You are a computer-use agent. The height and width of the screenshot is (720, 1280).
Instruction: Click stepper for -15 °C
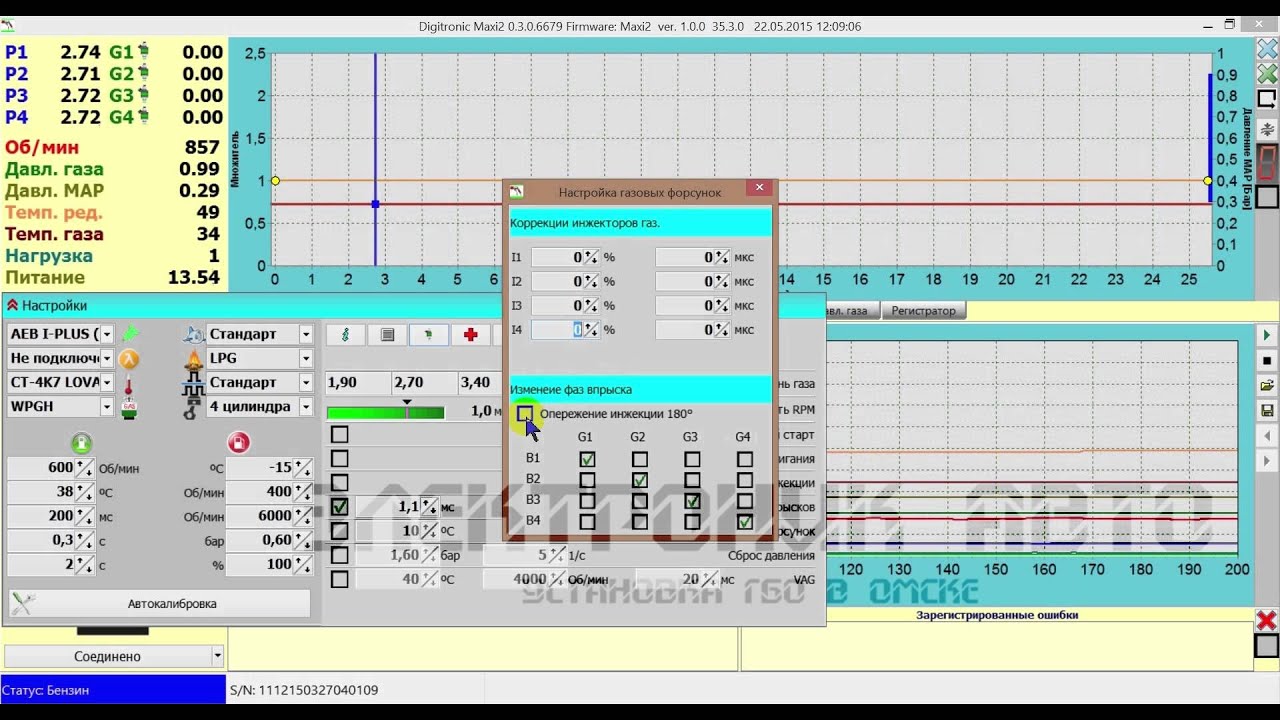tap(303, 467)
